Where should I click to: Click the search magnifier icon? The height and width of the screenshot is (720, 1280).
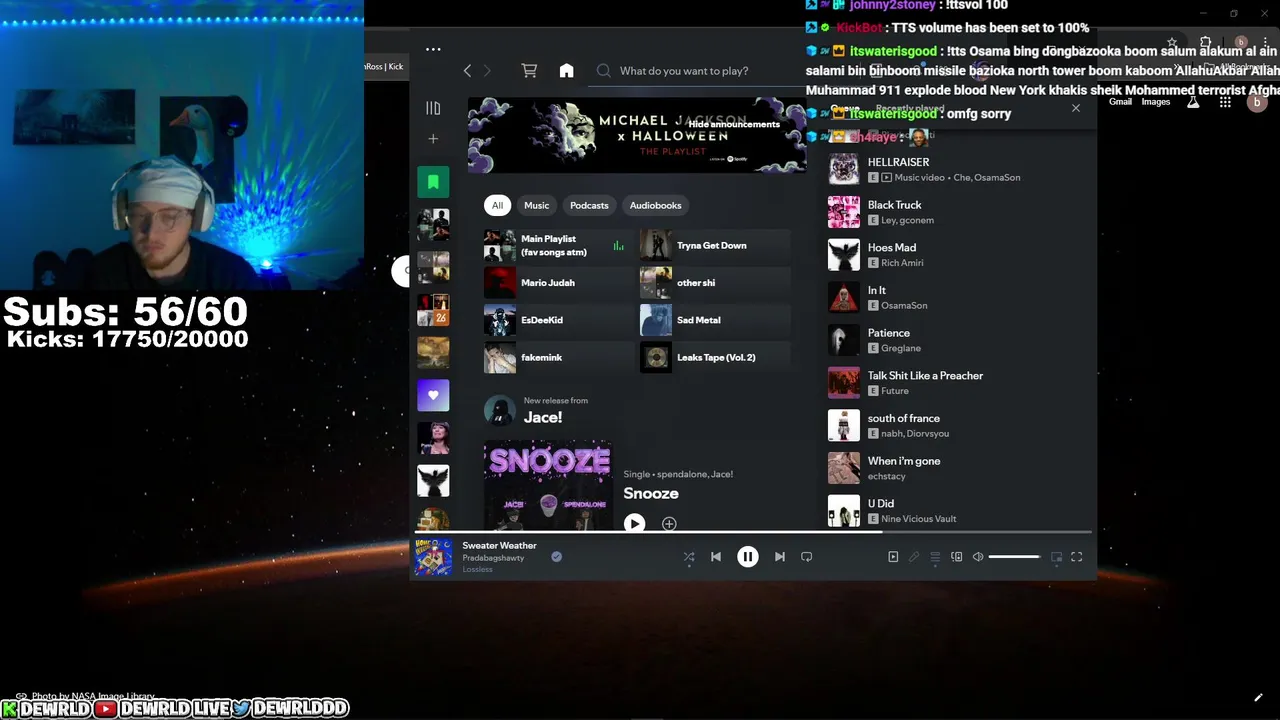coord(604,71)
